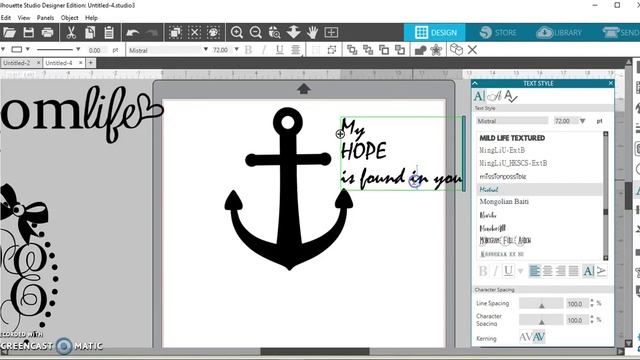Go to the STORE tab
This screenshot has width=640, height=360.
pos(498,32)
